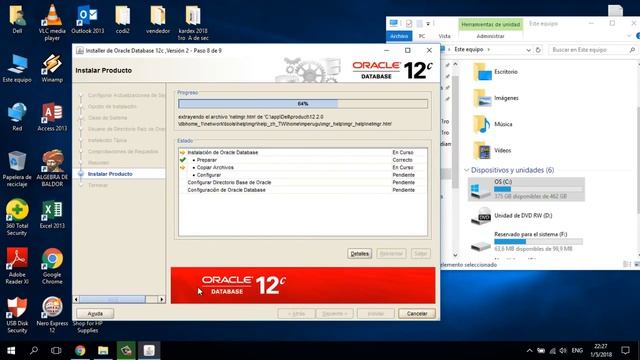The image size is (640, 360).
Task: Open volume control in system tray
Action: click(x=563, y=351)
